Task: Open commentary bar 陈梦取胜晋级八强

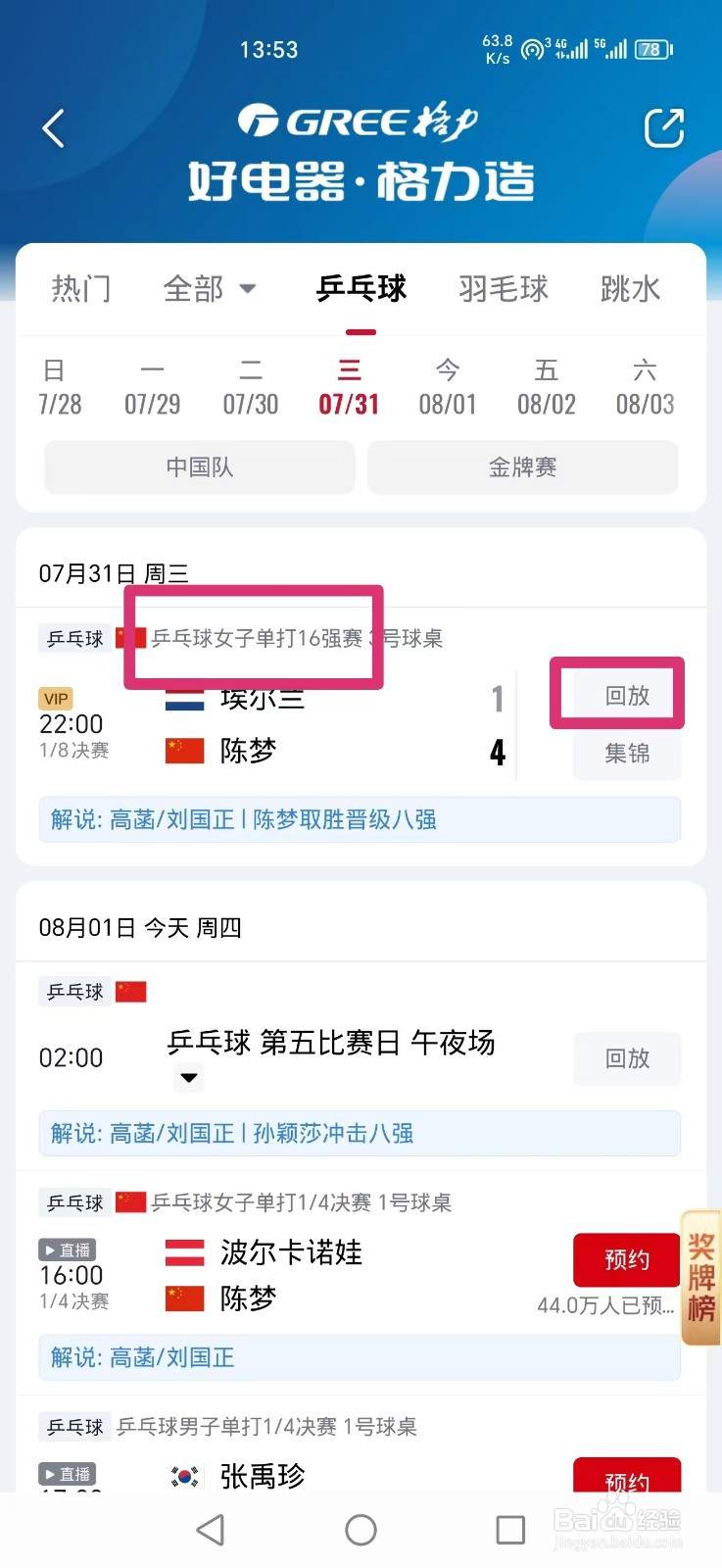Action: (x=360, y=819)
